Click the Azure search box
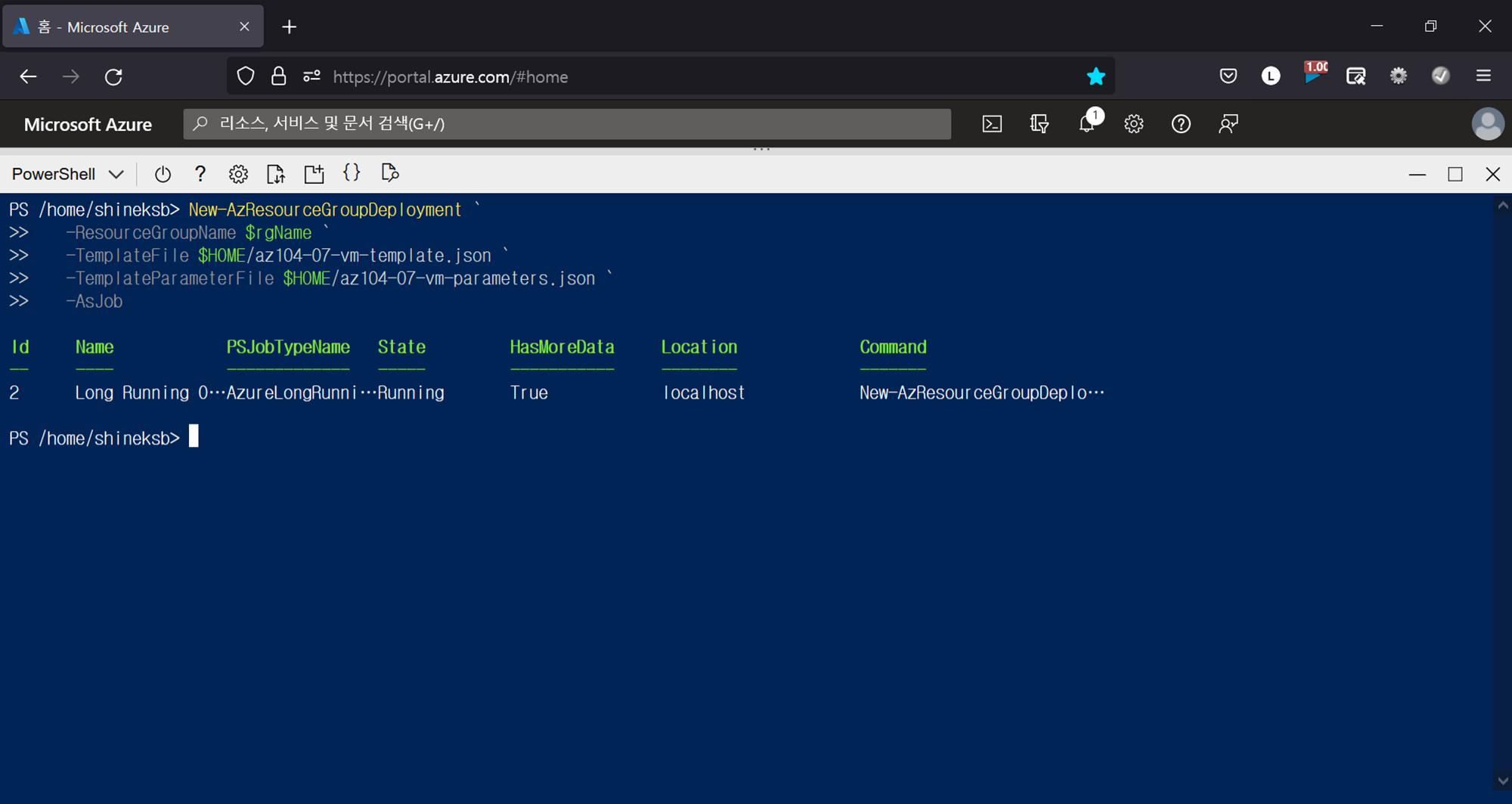Image resolution: width=1512 pixels, height=804 pixels. 567,124
